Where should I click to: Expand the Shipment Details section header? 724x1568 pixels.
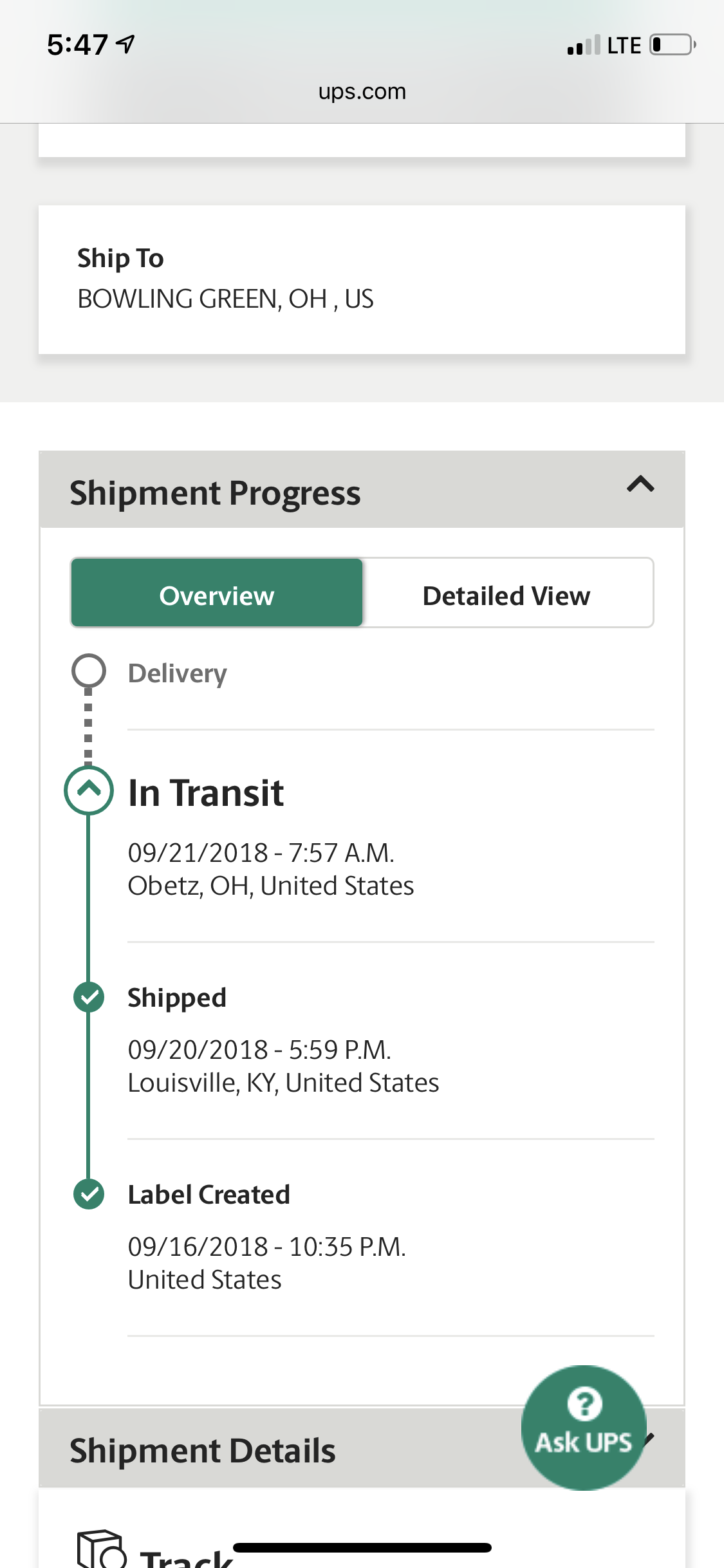tap(362, 1448)
